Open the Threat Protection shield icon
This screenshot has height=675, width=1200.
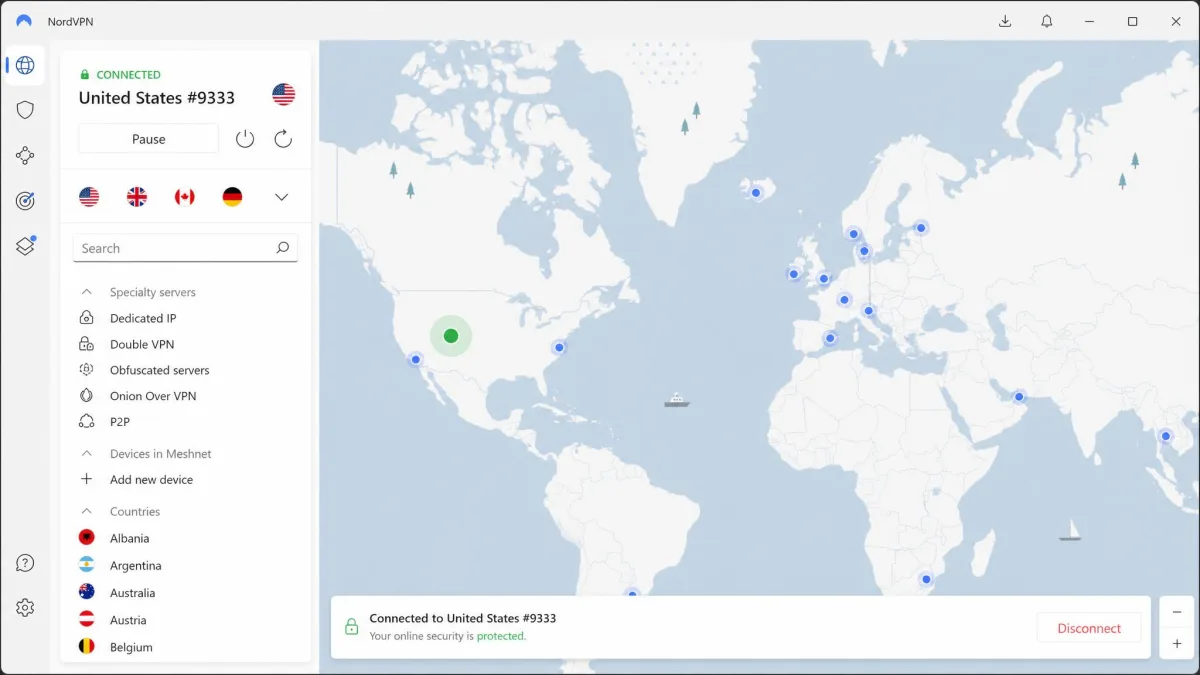(25, 110)
